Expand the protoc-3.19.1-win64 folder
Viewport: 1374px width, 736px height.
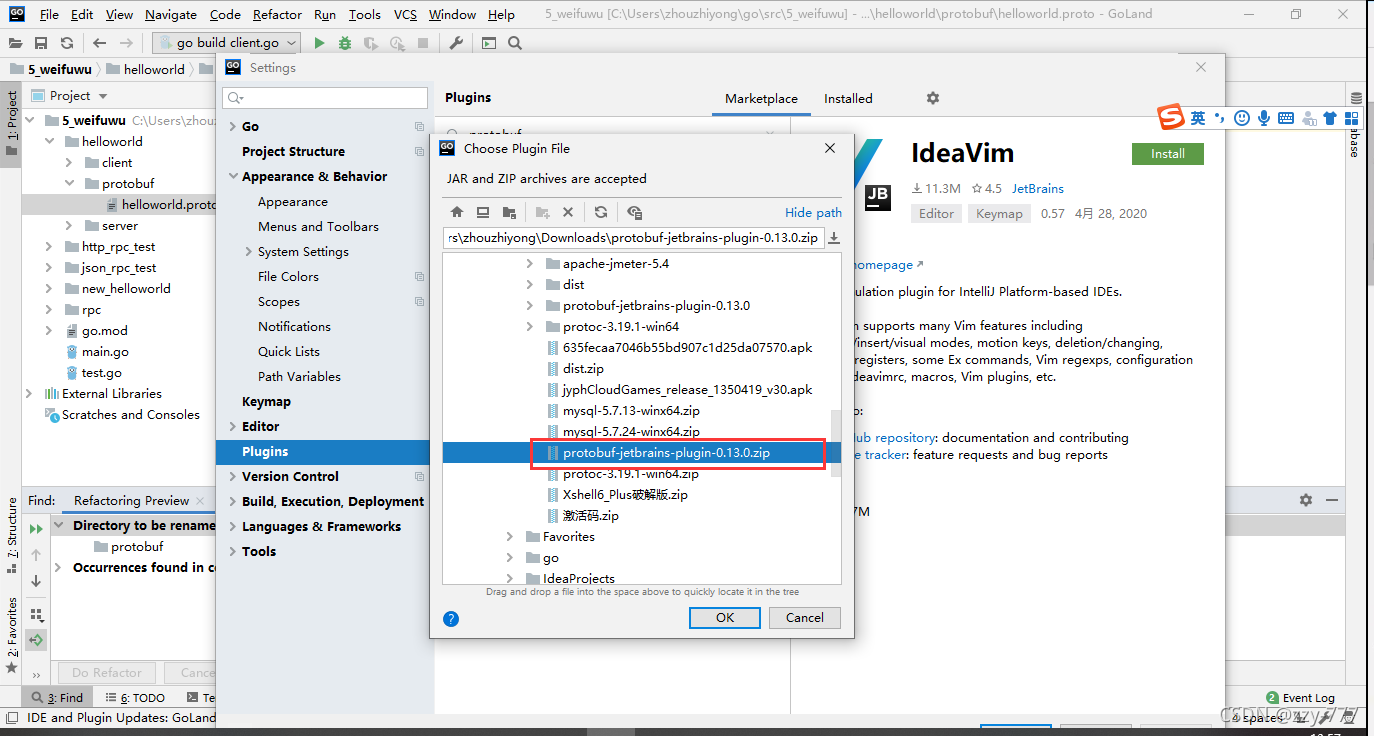pos(530,327)
